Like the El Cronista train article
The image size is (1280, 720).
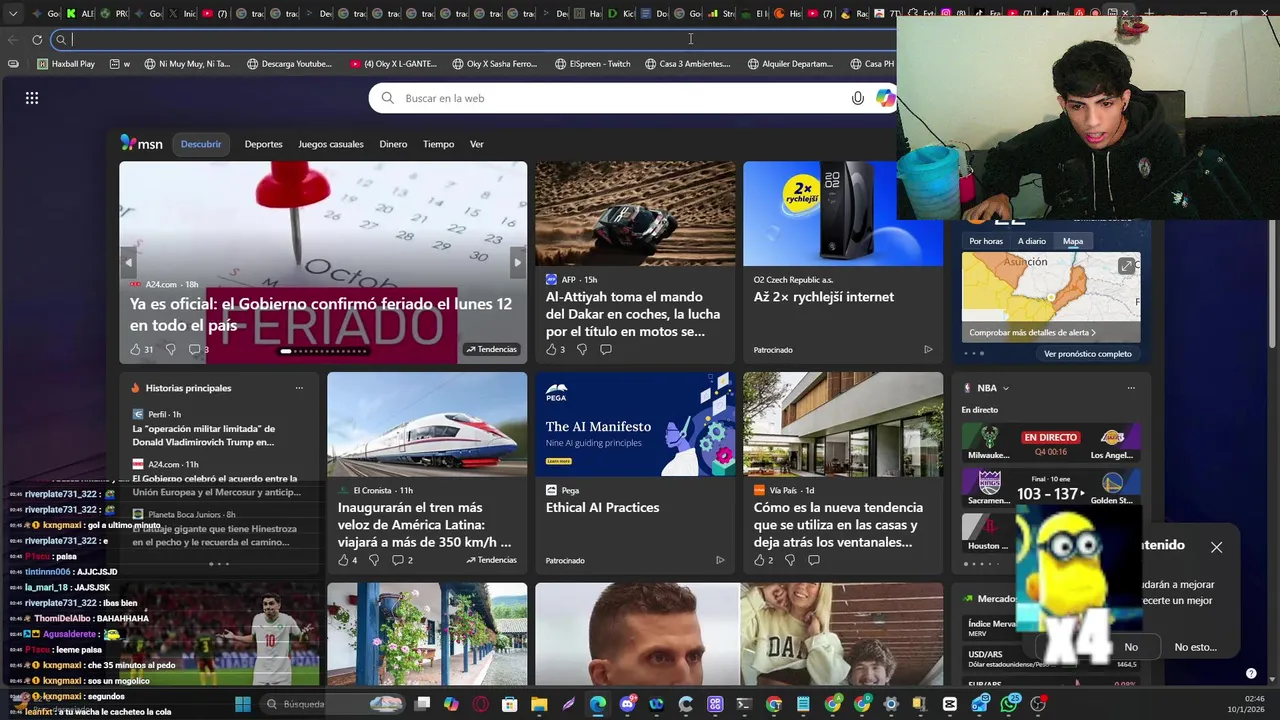point(343,560)
